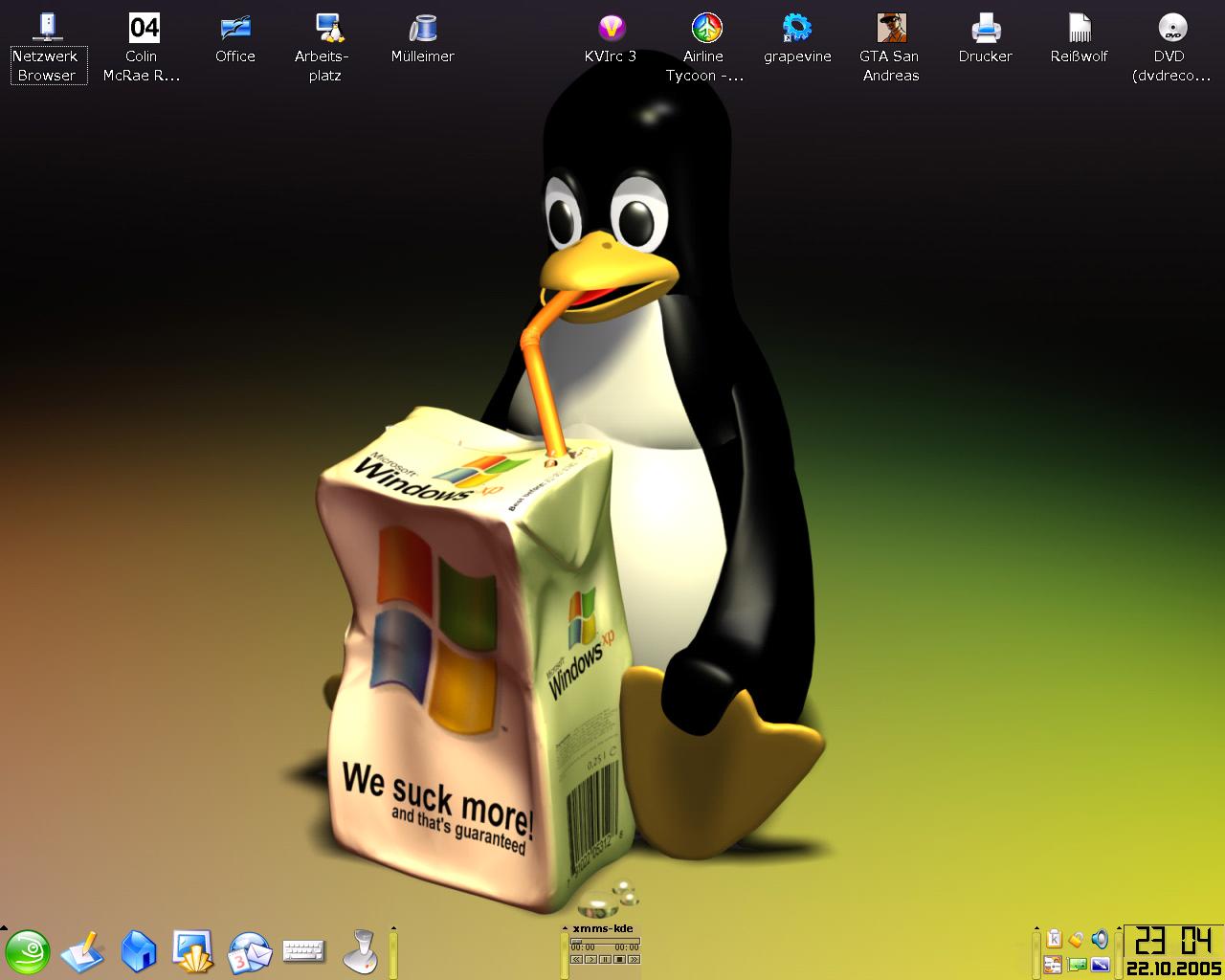
Task: Pause playback in xmms-kde applet
Action: pos(605,959)
